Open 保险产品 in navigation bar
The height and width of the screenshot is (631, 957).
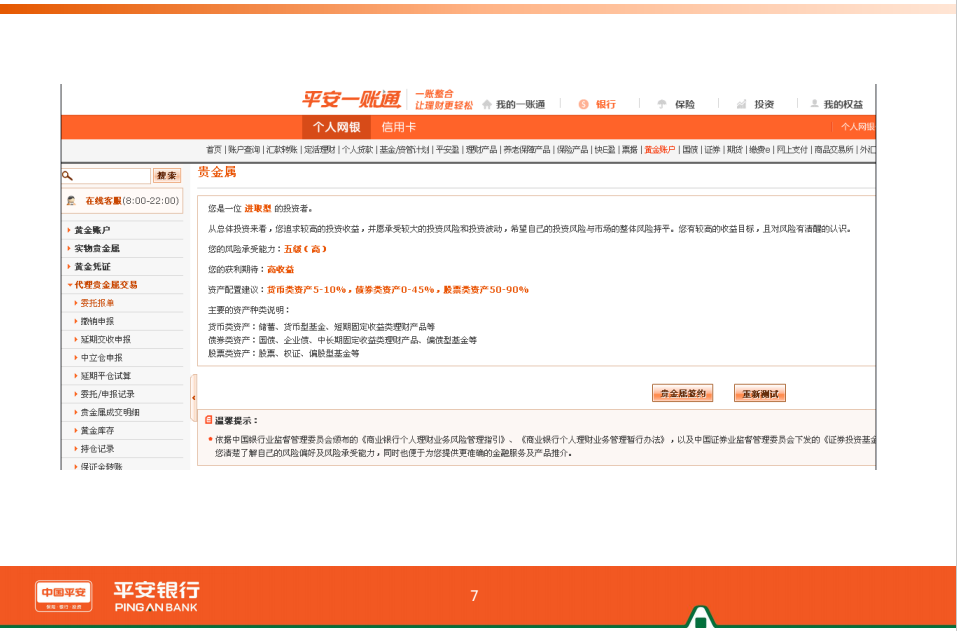572,150
